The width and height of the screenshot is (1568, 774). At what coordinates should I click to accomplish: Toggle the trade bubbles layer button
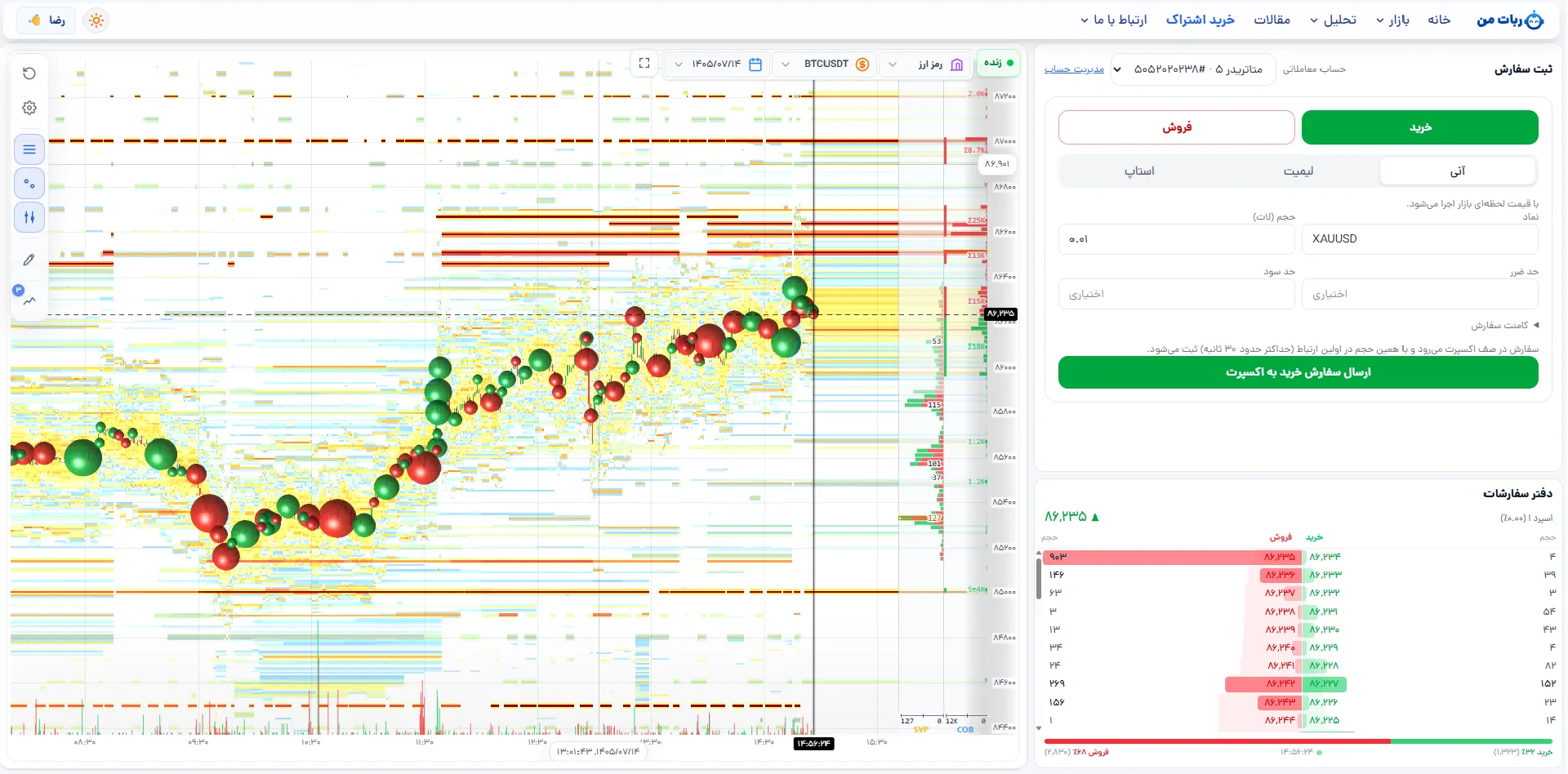(x=29, y=184)
